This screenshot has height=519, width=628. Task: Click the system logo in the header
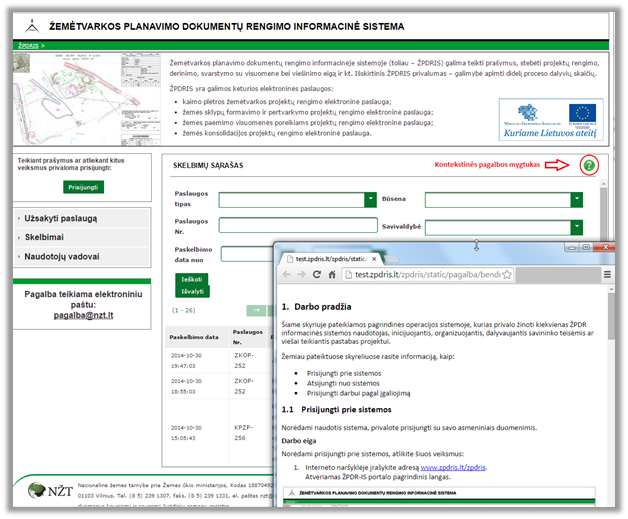pos(32,26)
